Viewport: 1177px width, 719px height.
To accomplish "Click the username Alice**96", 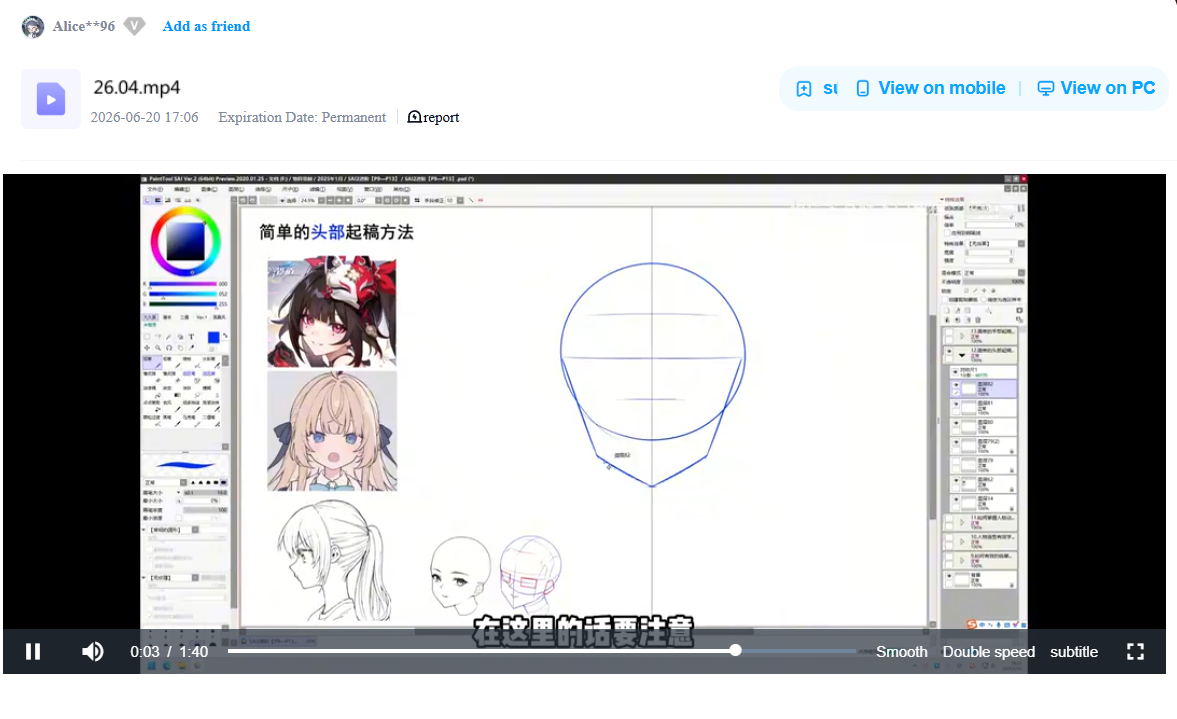I will click(x=83, y=26).
